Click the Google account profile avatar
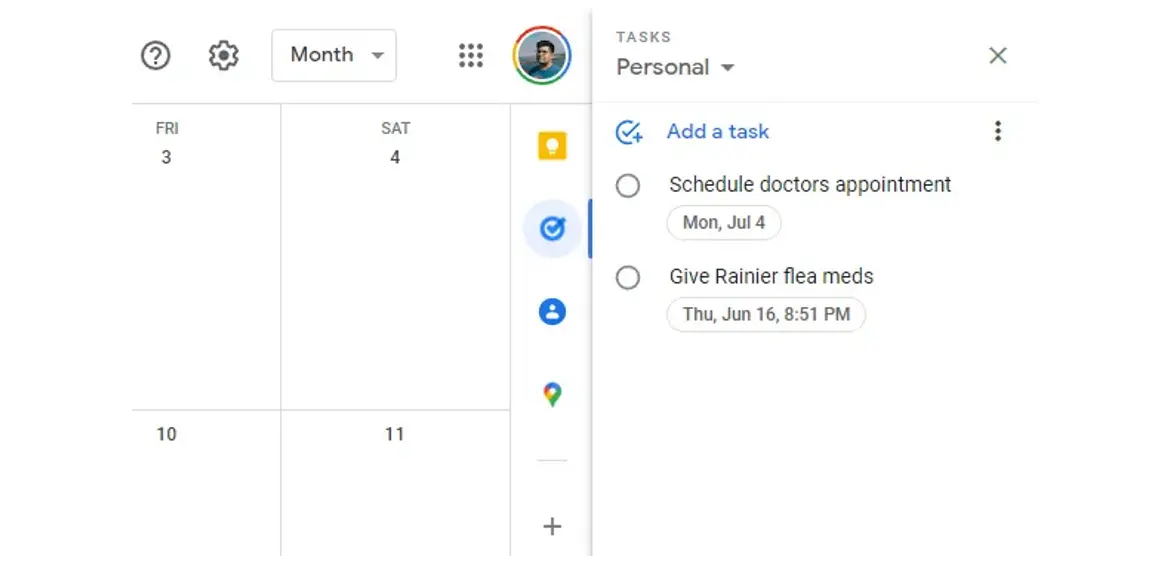Image resolution: width=1176 pixels, height=585 pixels. [x=541, y=55]
